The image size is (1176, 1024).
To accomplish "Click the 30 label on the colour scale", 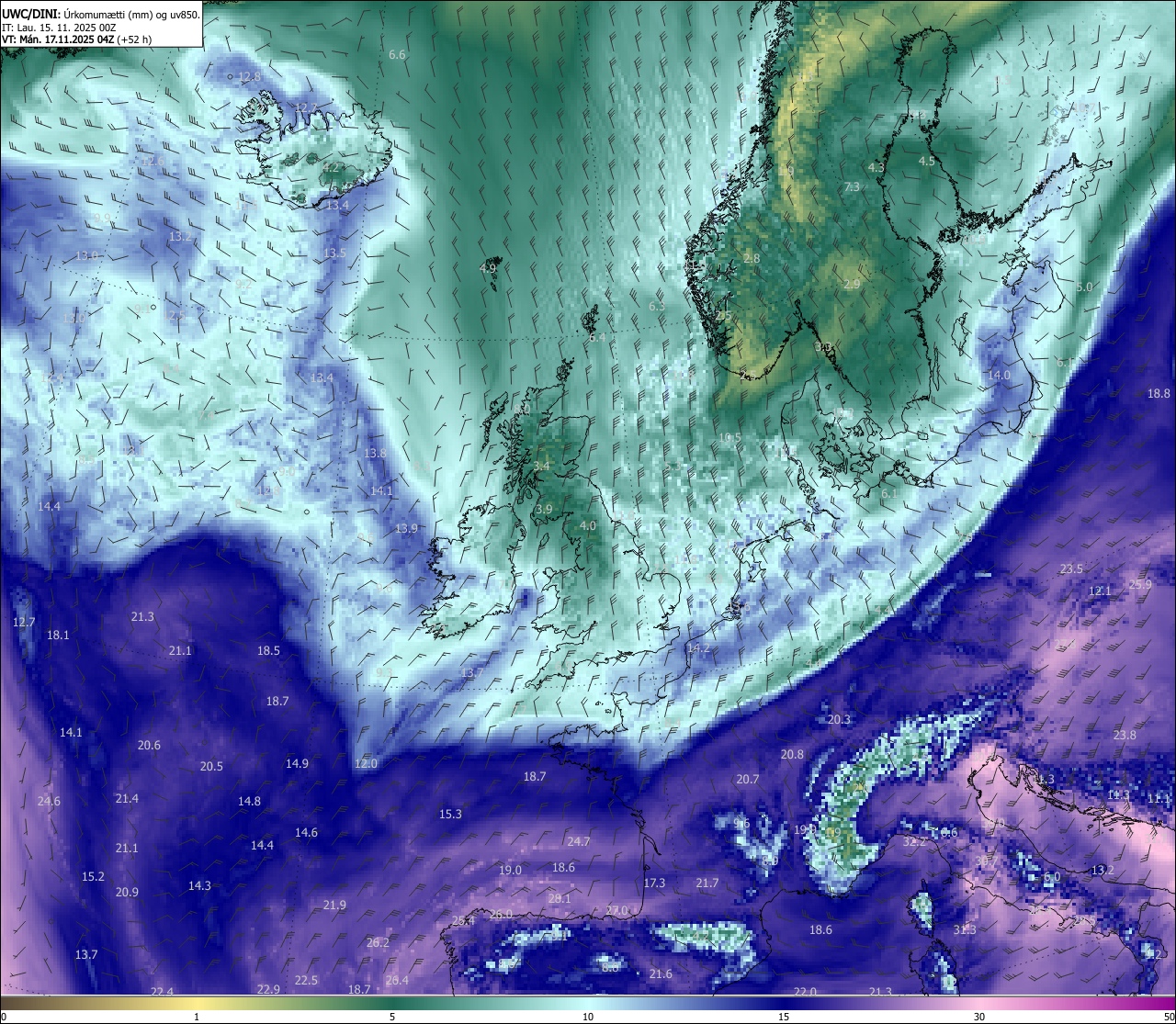I will [979, 1017].
